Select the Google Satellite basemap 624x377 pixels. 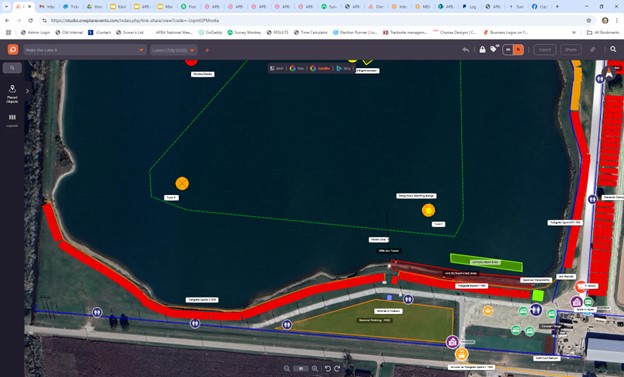point(320,68)
